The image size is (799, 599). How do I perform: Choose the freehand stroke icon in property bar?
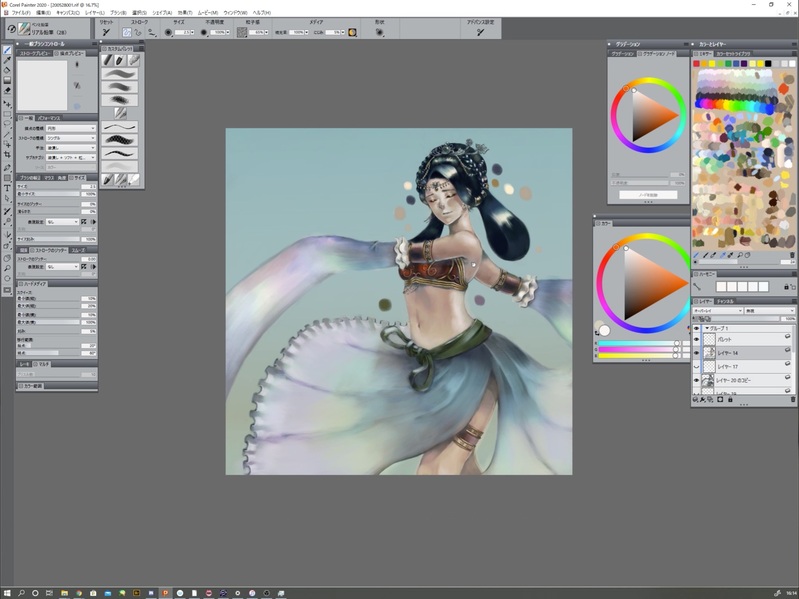(x=127, y=32)
